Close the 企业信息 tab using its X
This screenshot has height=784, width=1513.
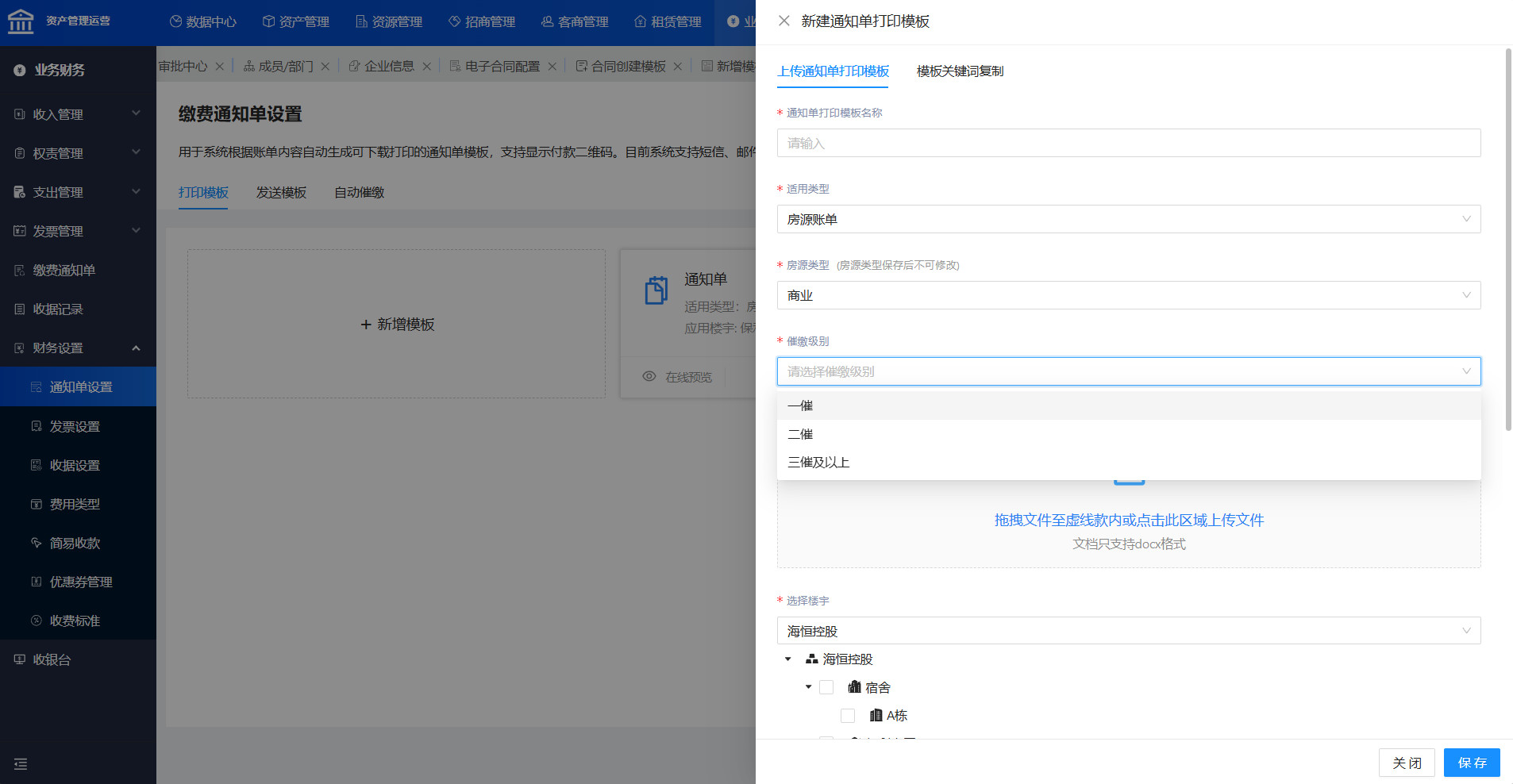pos(426,67)
